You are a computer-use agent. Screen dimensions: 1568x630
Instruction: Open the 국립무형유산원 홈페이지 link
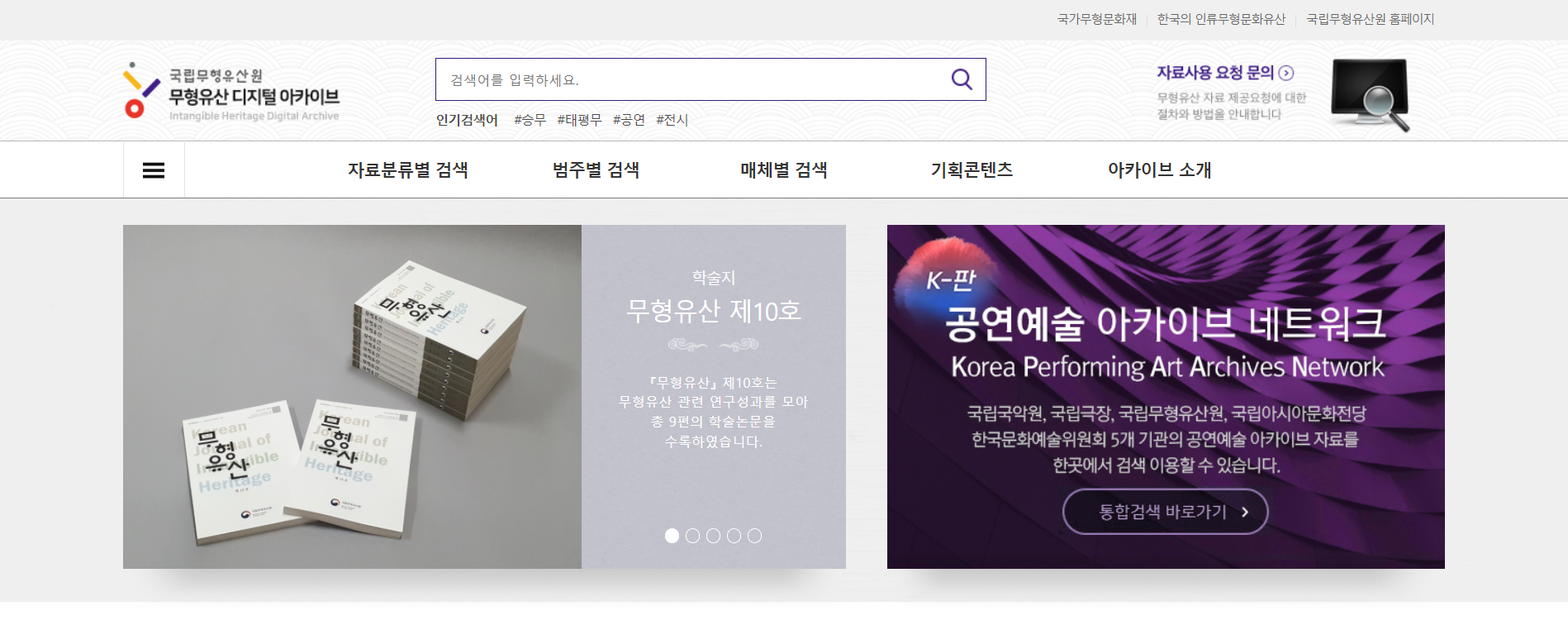pyautogui.click(x=1370, y=19)
